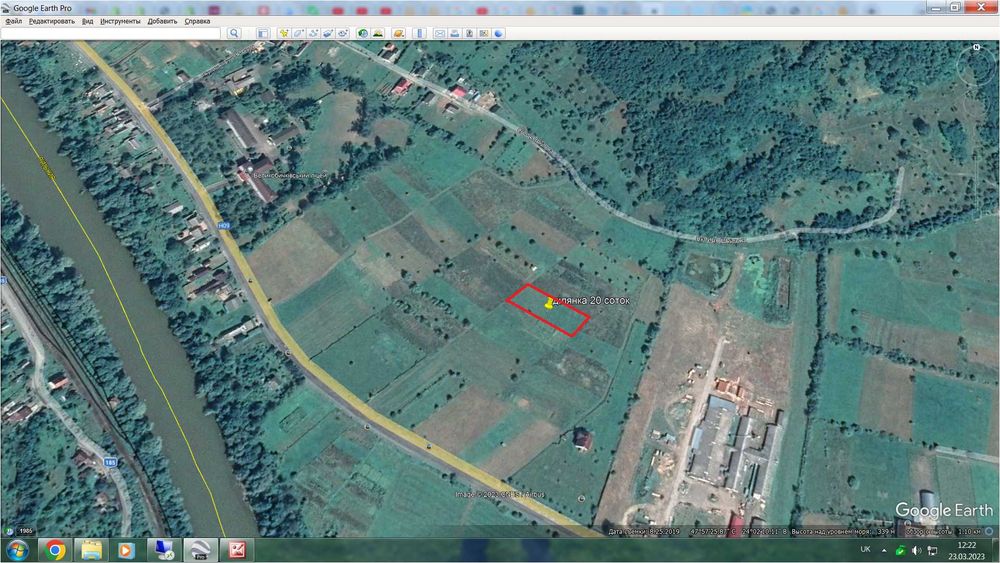Click the Record a Tour icon
The width and height of the screenshot is (1000, 563).
342,33
